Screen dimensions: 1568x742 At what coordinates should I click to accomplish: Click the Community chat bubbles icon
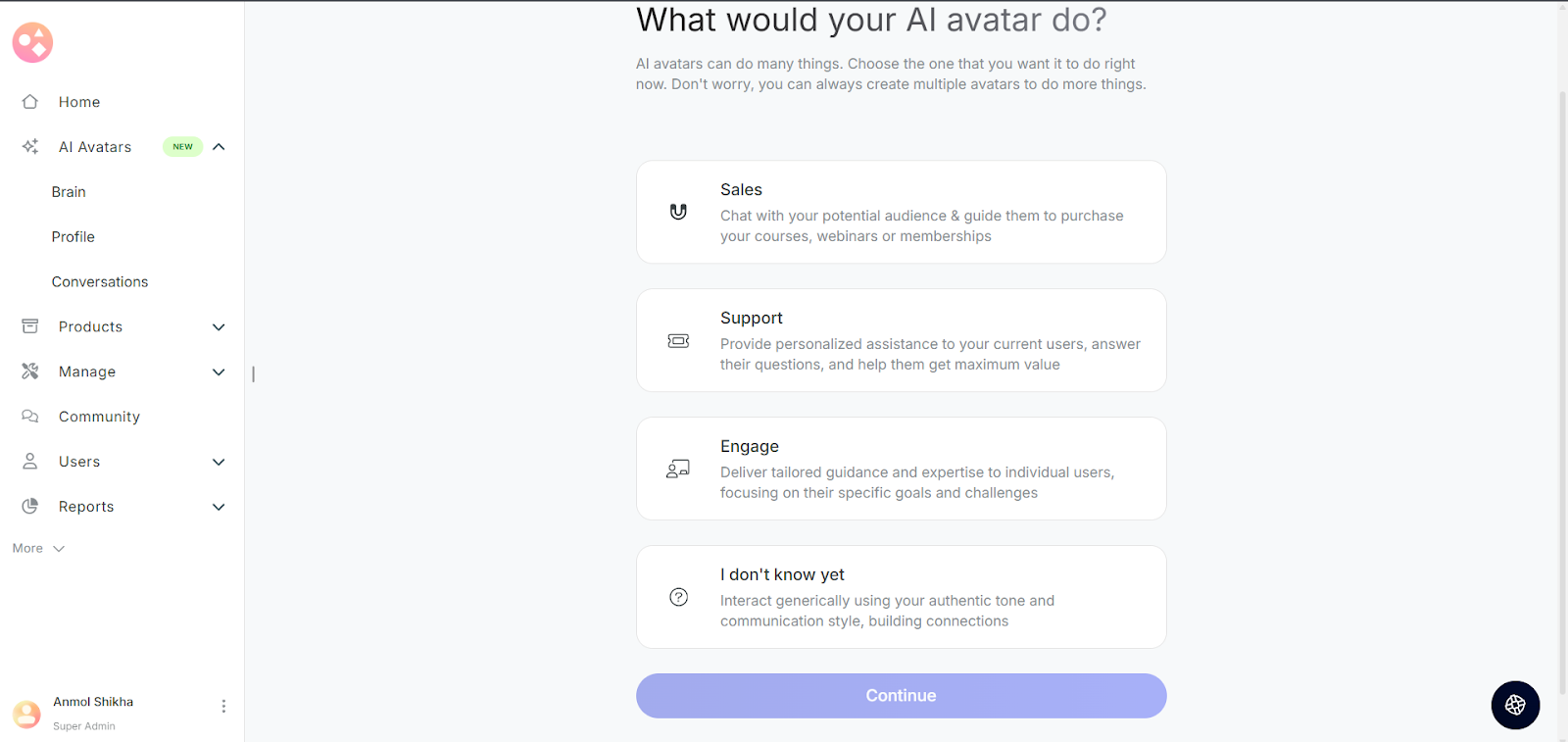[x=30, y=417]
